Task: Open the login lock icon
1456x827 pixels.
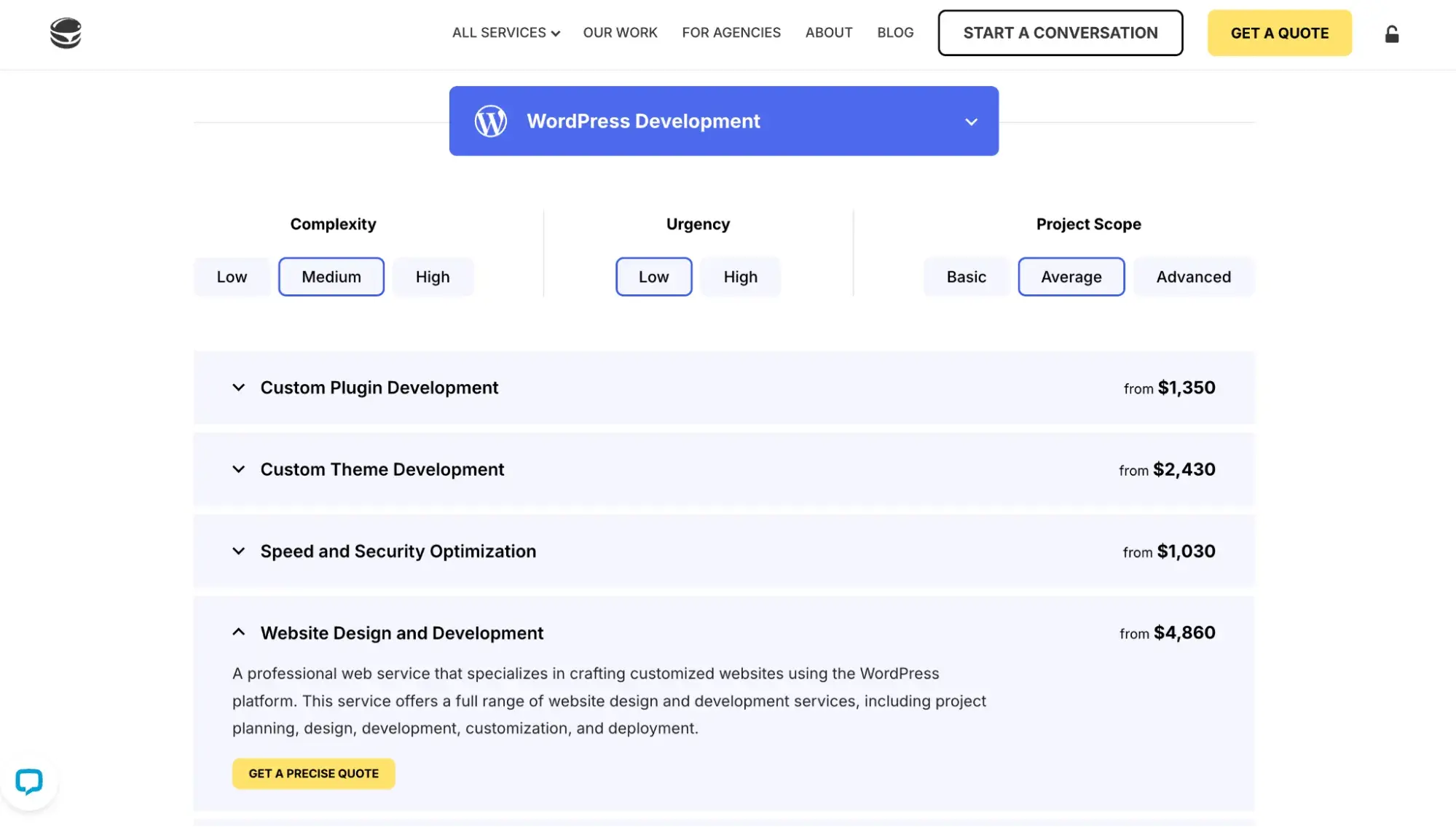Action: coord(1391,34)
